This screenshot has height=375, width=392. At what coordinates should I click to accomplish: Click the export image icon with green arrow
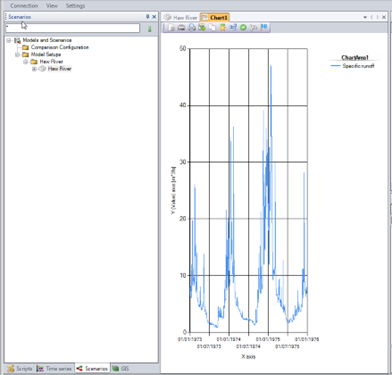click(x=202, y=27)
